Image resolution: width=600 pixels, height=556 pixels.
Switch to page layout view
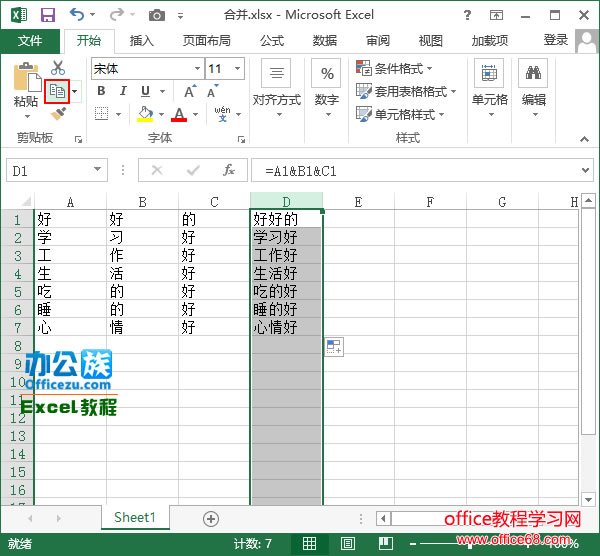[x=347, y=543]
